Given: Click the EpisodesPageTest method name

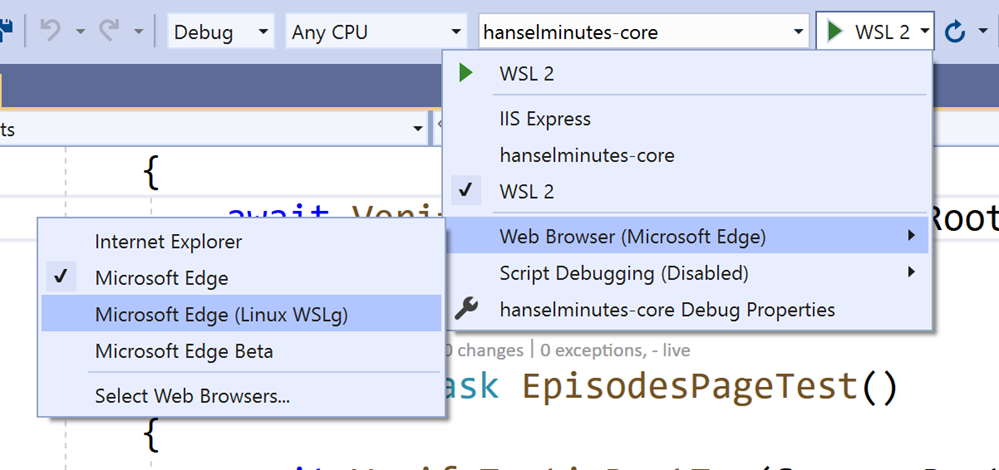Looking at the screenshot, I should pyautogui.click(x=691, y=385).
